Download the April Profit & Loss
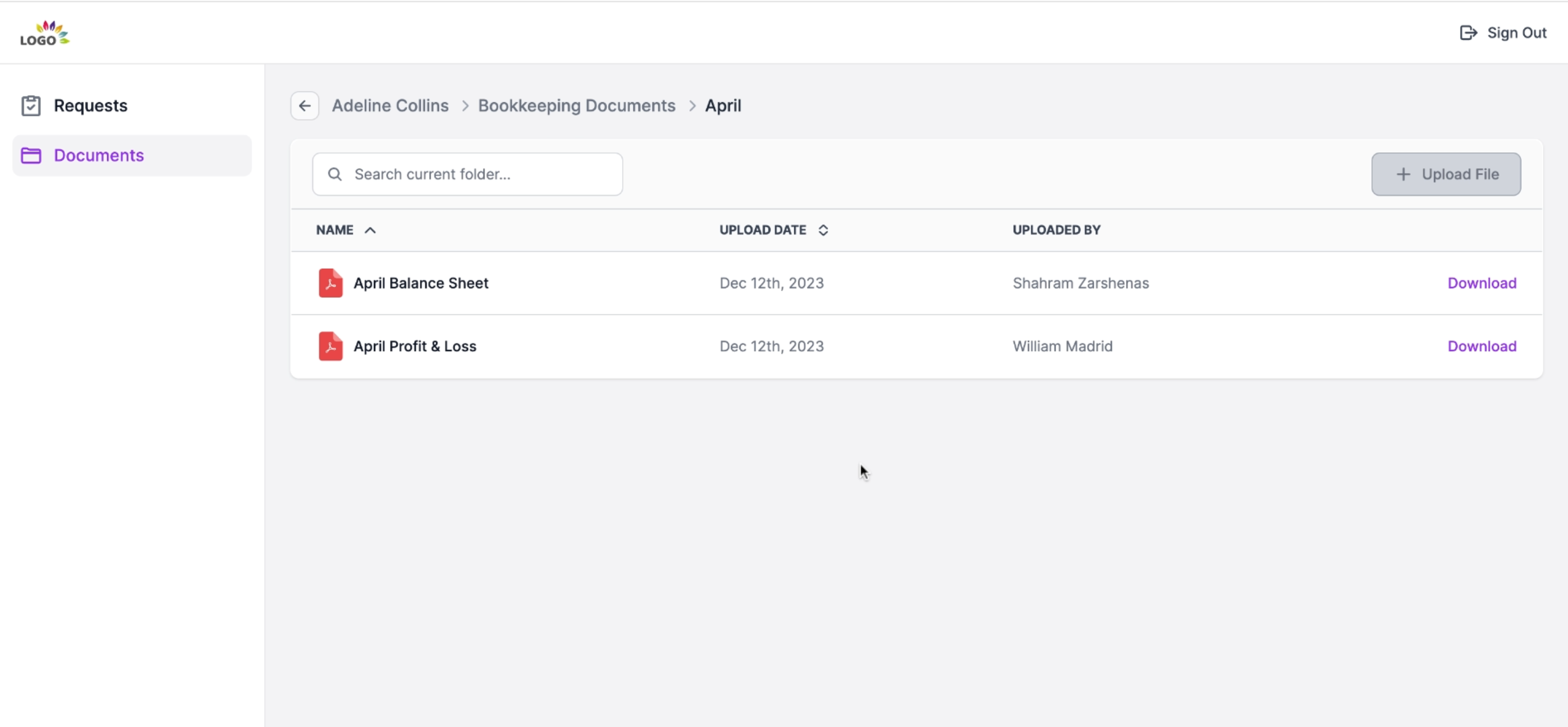The image size is (1568, 727). (x=1481, y=347)
